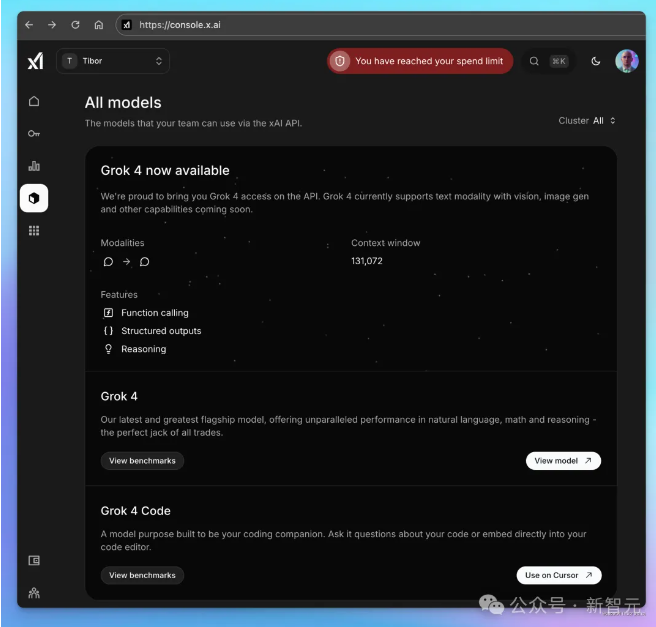The height and width of the screenshot is (627, 656).
Task: Reload the page with the refresh icon
Action: click(75, 25)
